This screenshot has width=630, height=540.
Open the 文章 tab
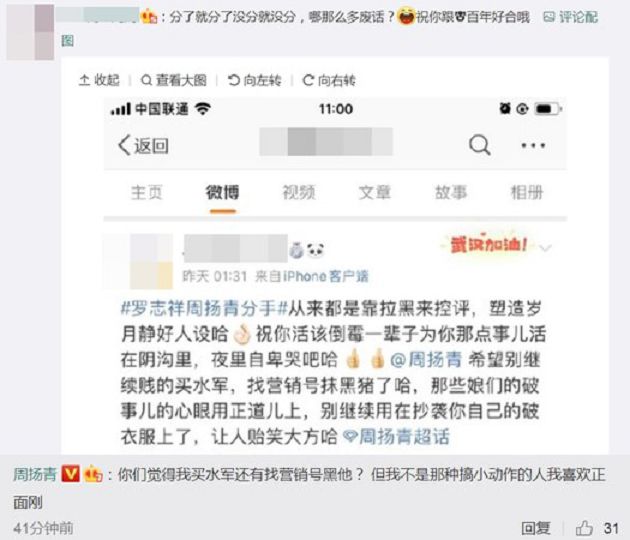[x=374, y=192]
